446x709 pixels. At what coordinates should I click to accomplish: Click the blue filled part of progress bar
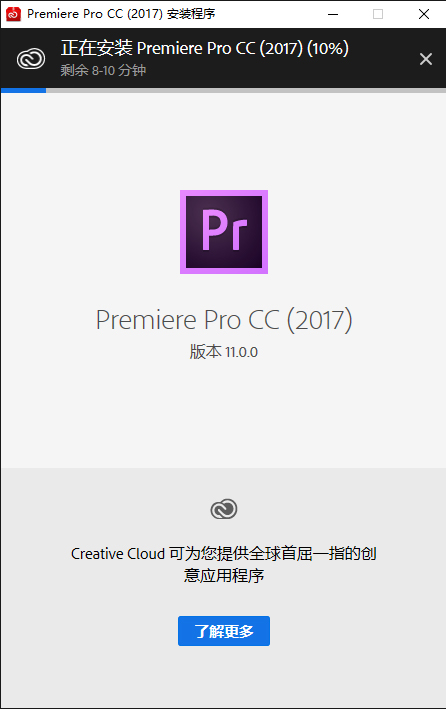coord(24,90)
